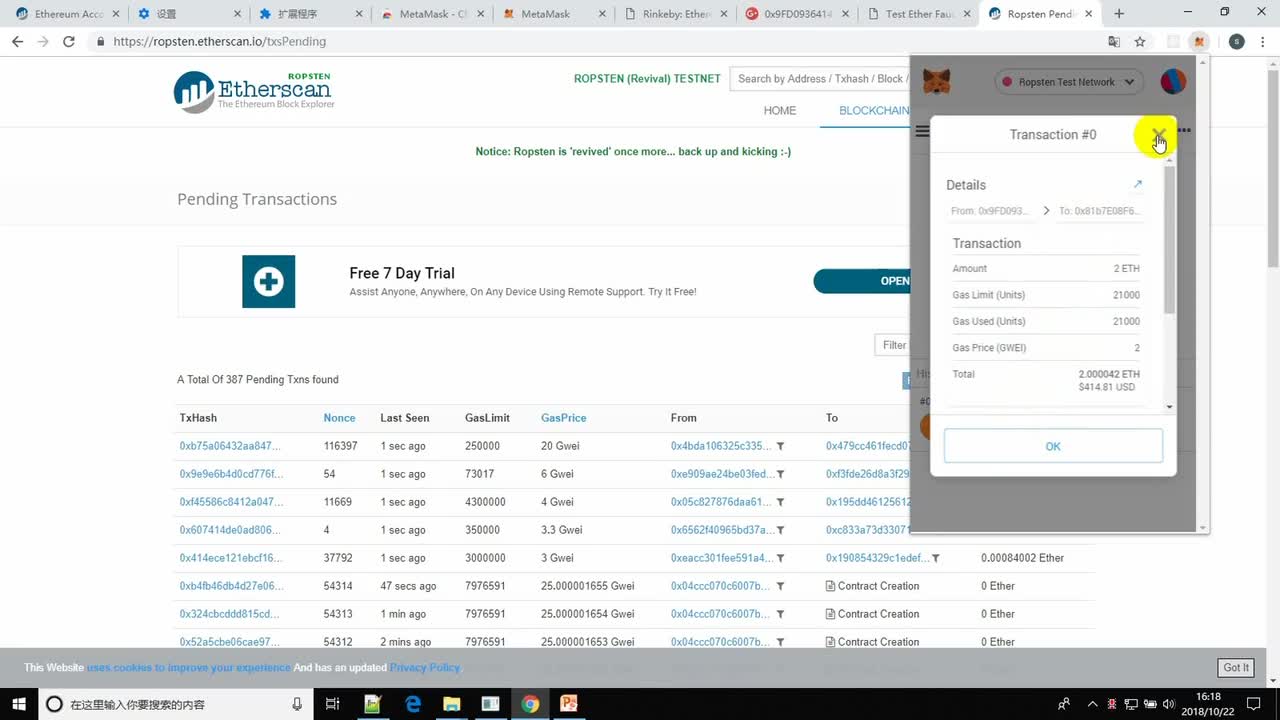Sort by the Nonce column header
This screenshot has width=1280, height=720.
coord(339,418)
